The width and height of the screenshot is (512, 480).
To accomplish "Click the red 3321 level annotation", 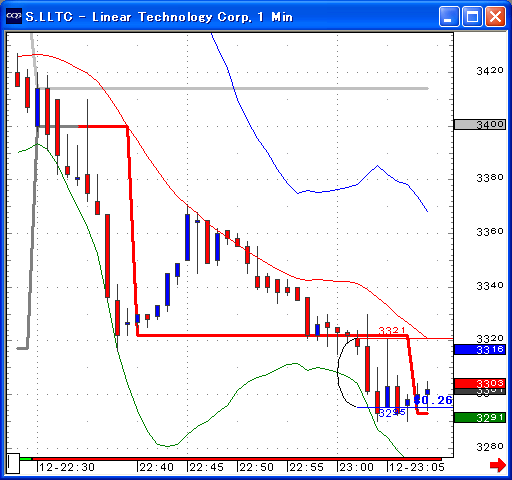I will (392, 330).
